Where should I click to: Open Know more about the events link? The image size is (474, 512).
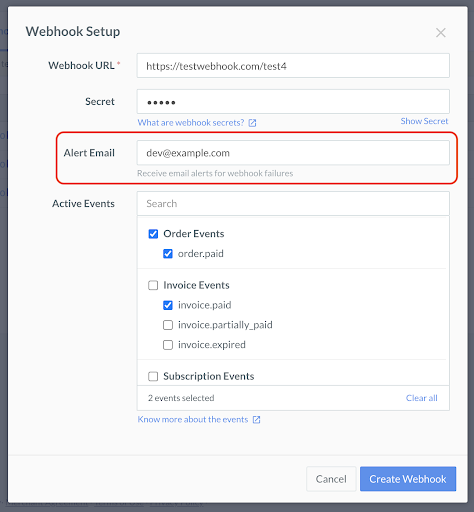tap(193, 419)
